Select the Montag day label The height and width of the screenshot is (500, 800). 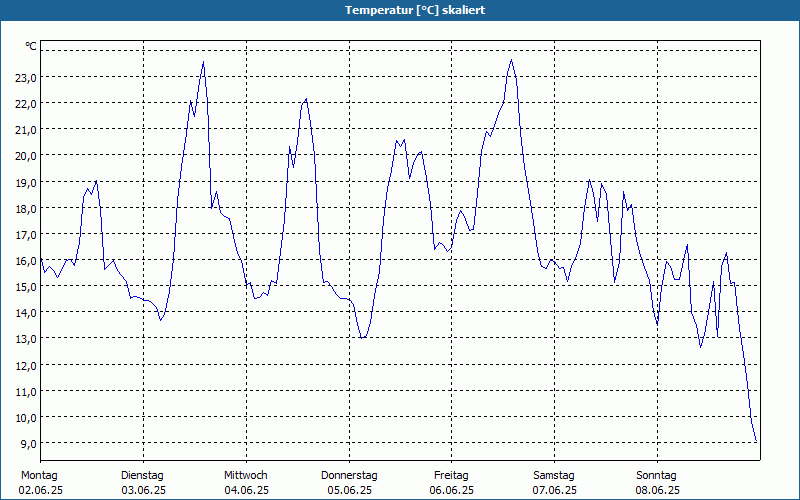click(39, 475)
